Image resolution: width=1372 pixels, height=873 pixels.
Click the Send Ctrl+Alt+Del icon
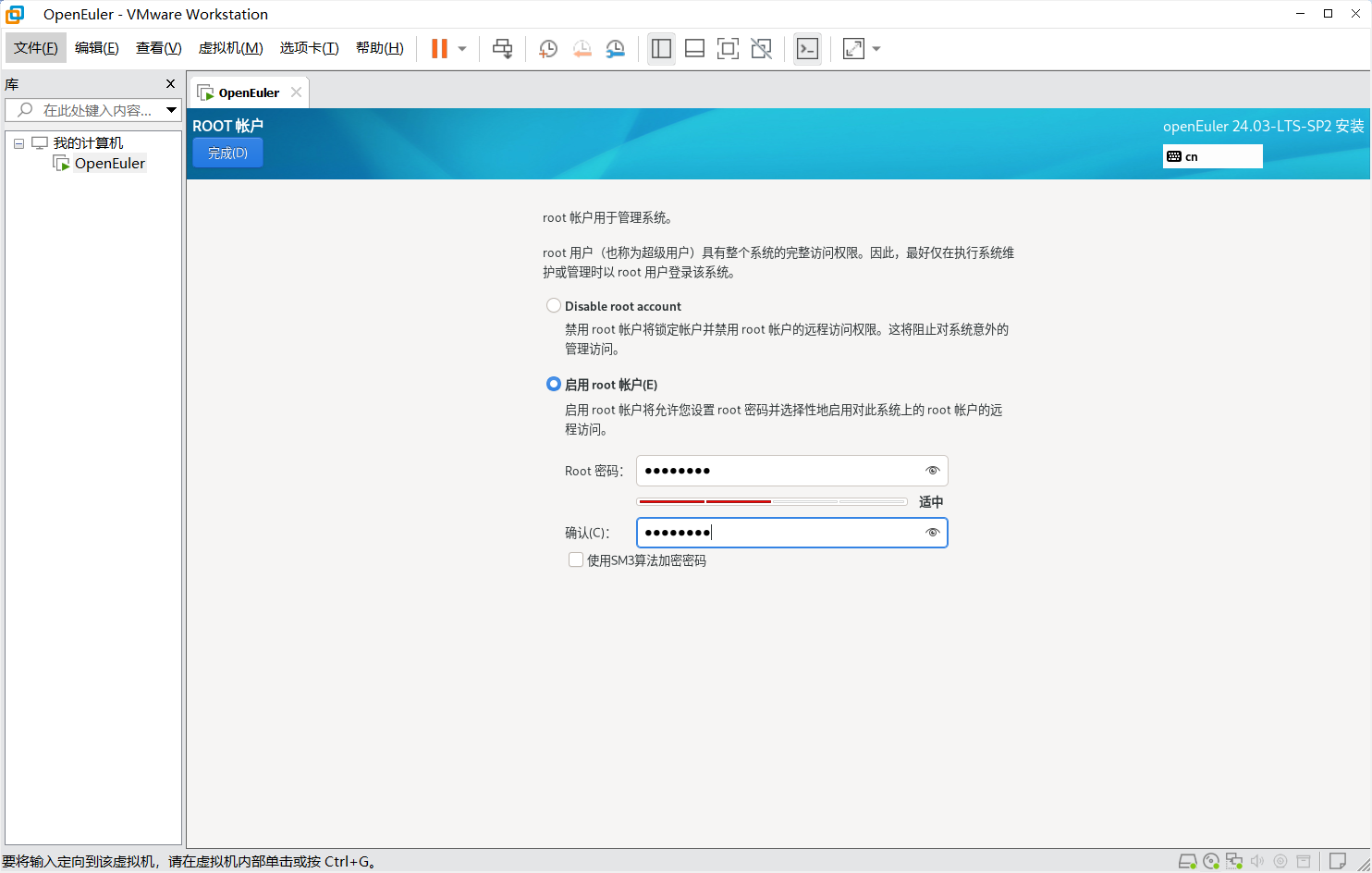(502, 49)
